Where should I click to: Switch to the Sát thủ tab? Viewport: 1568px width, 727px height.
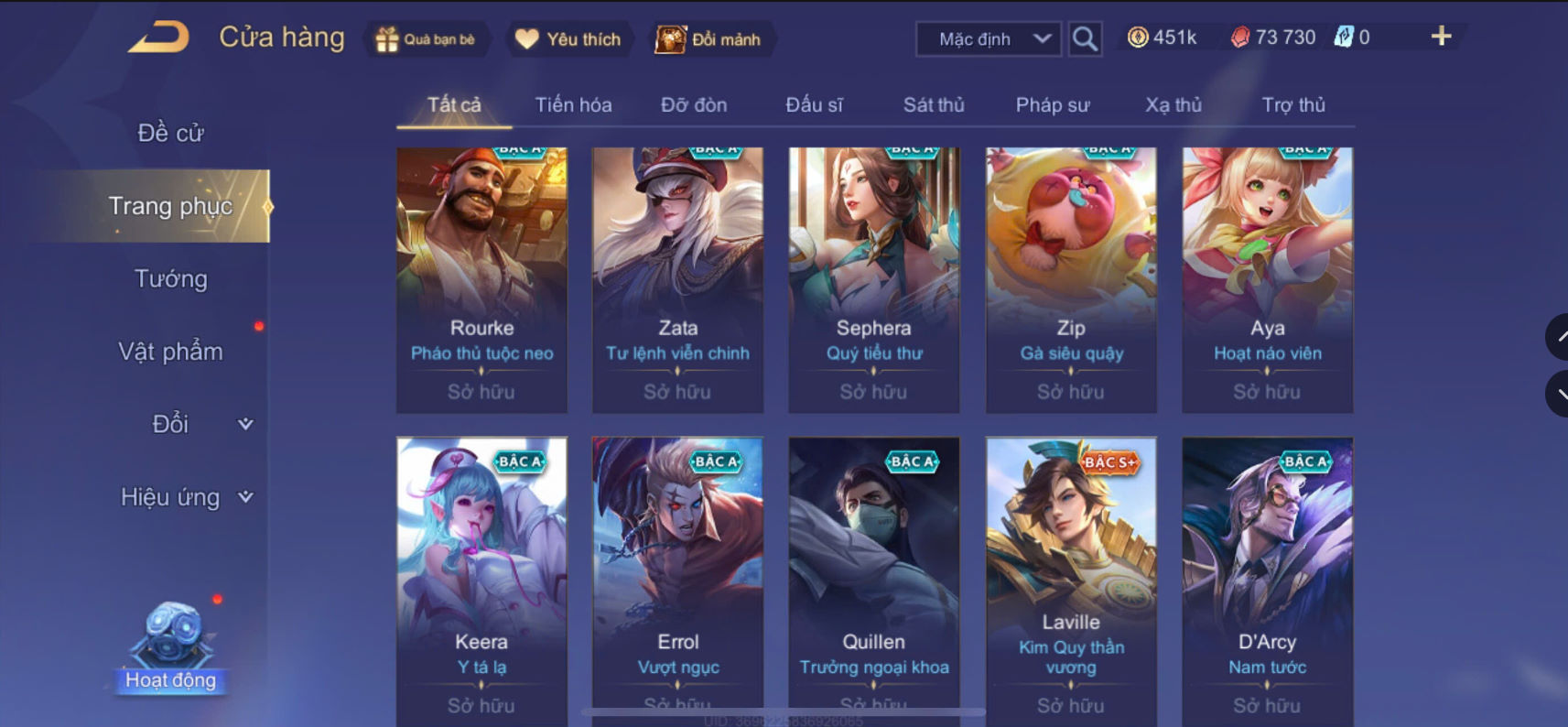[934, 105]
